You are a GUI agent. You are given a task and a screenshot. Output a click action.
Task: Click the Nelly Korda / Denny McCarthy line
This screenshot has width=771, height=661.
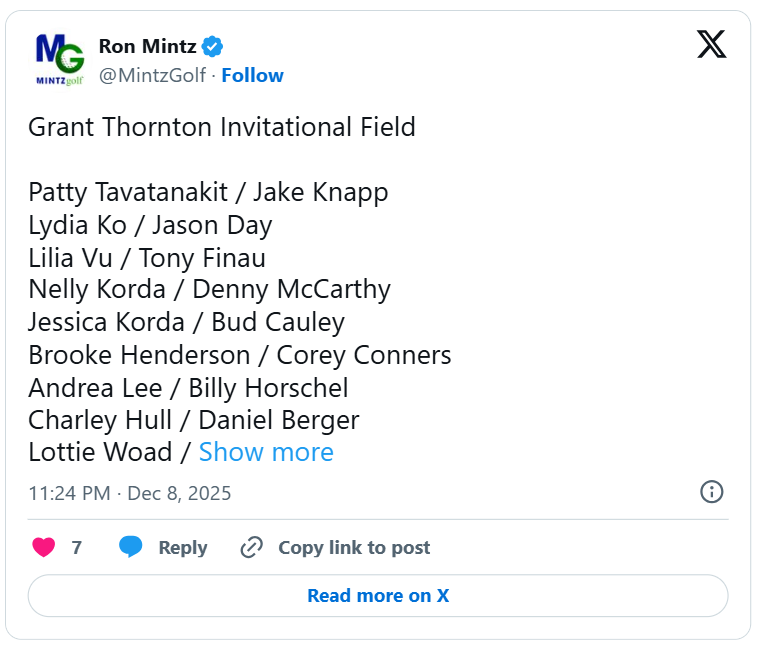(x=209, y=290)
